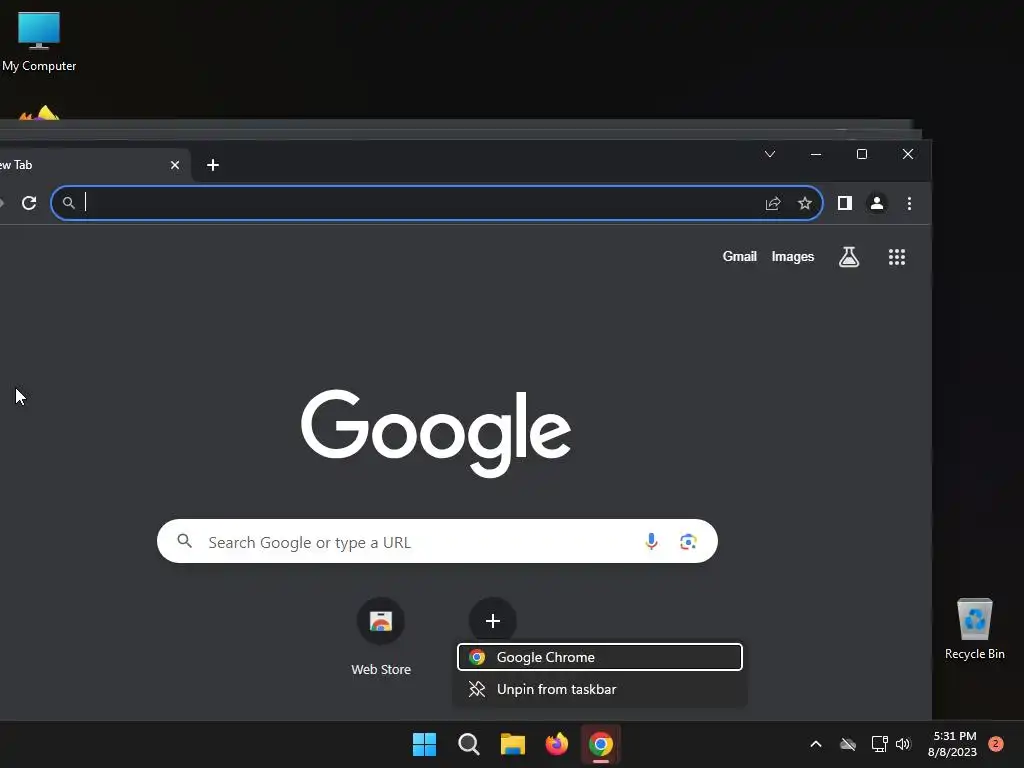The height and width of the screenshot is (768, 1024).
Task: Close the New Tab tab
Action: (x=175, y=165)
